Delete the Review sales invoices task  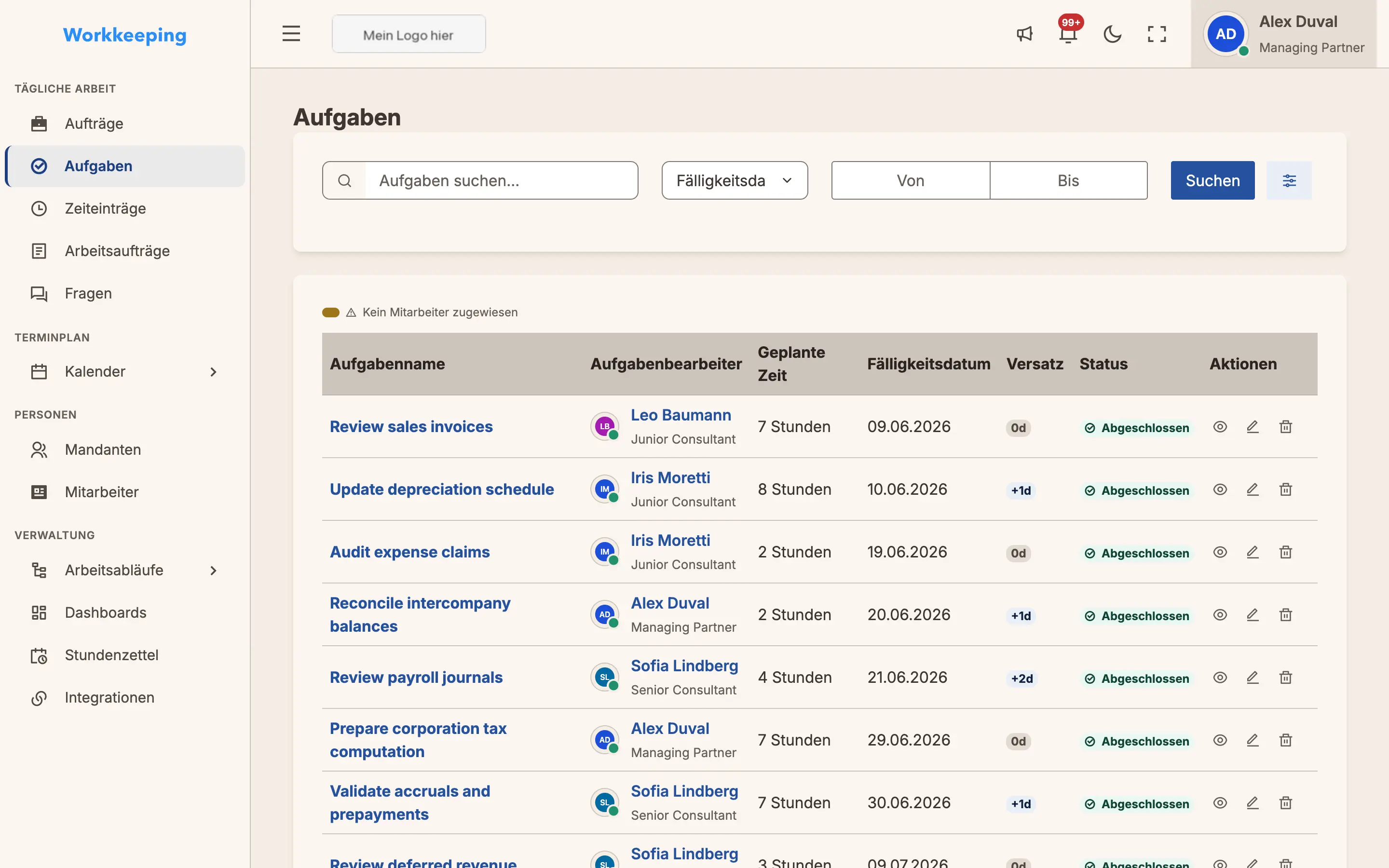pyautogui.click(x=1286, y=427)
